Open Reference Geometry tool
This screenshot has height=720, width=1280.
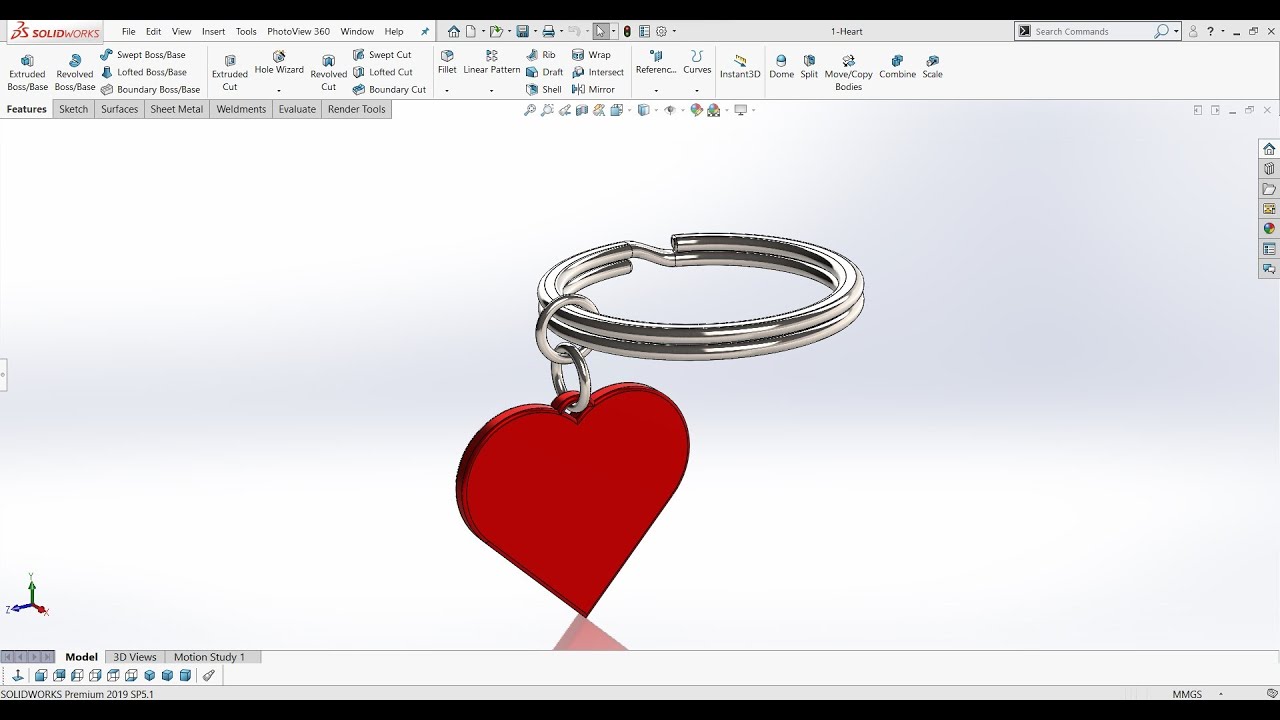tap(656, 63)
